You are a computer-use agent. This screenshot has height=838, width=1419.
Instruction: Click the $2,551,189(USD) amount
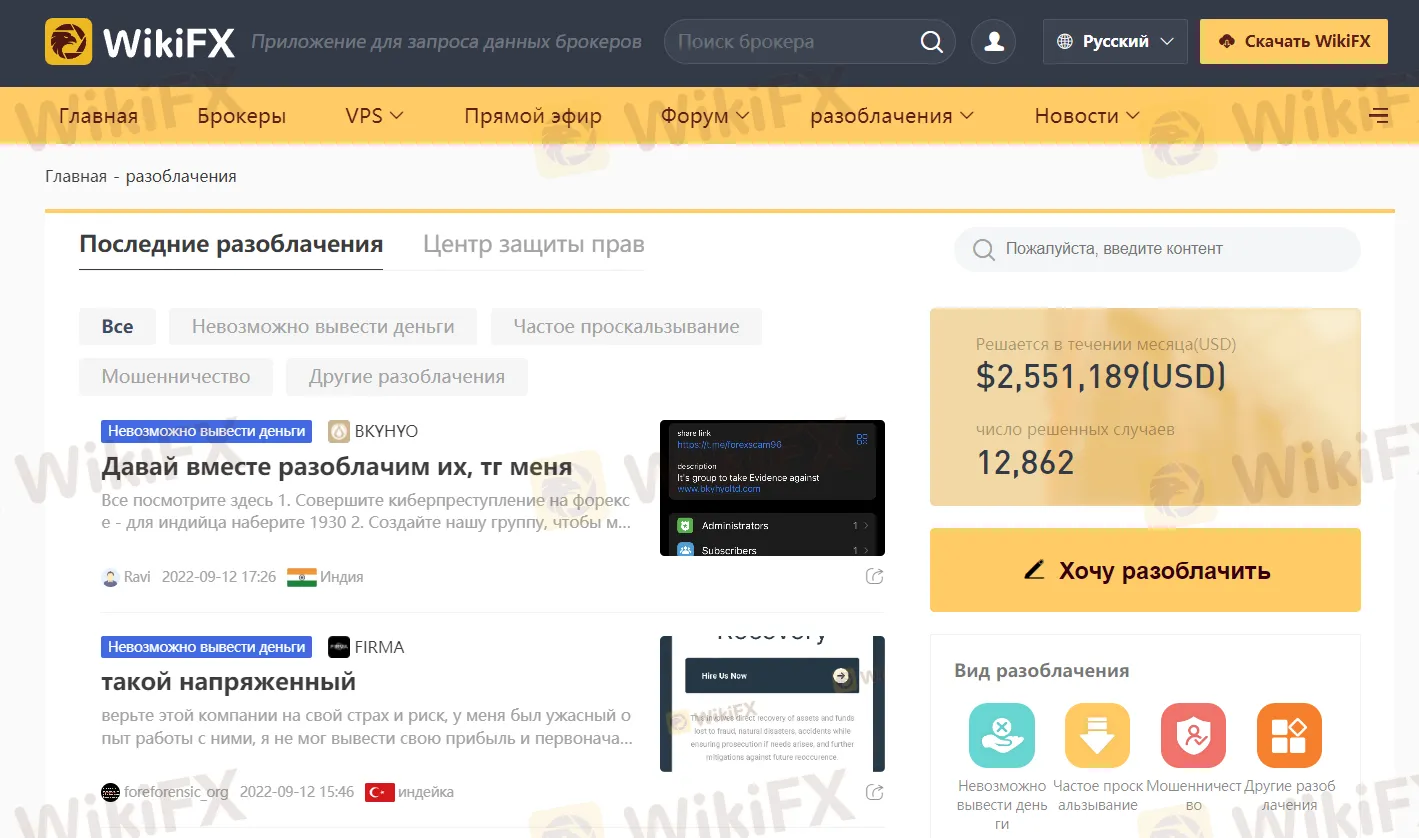[1101, 376]
